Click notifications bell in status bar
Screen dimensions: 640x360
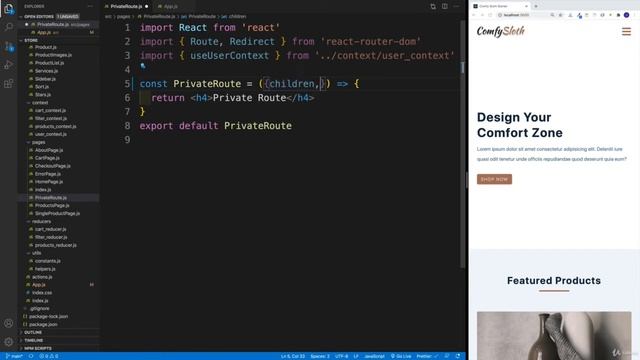(x=458, y=356)
